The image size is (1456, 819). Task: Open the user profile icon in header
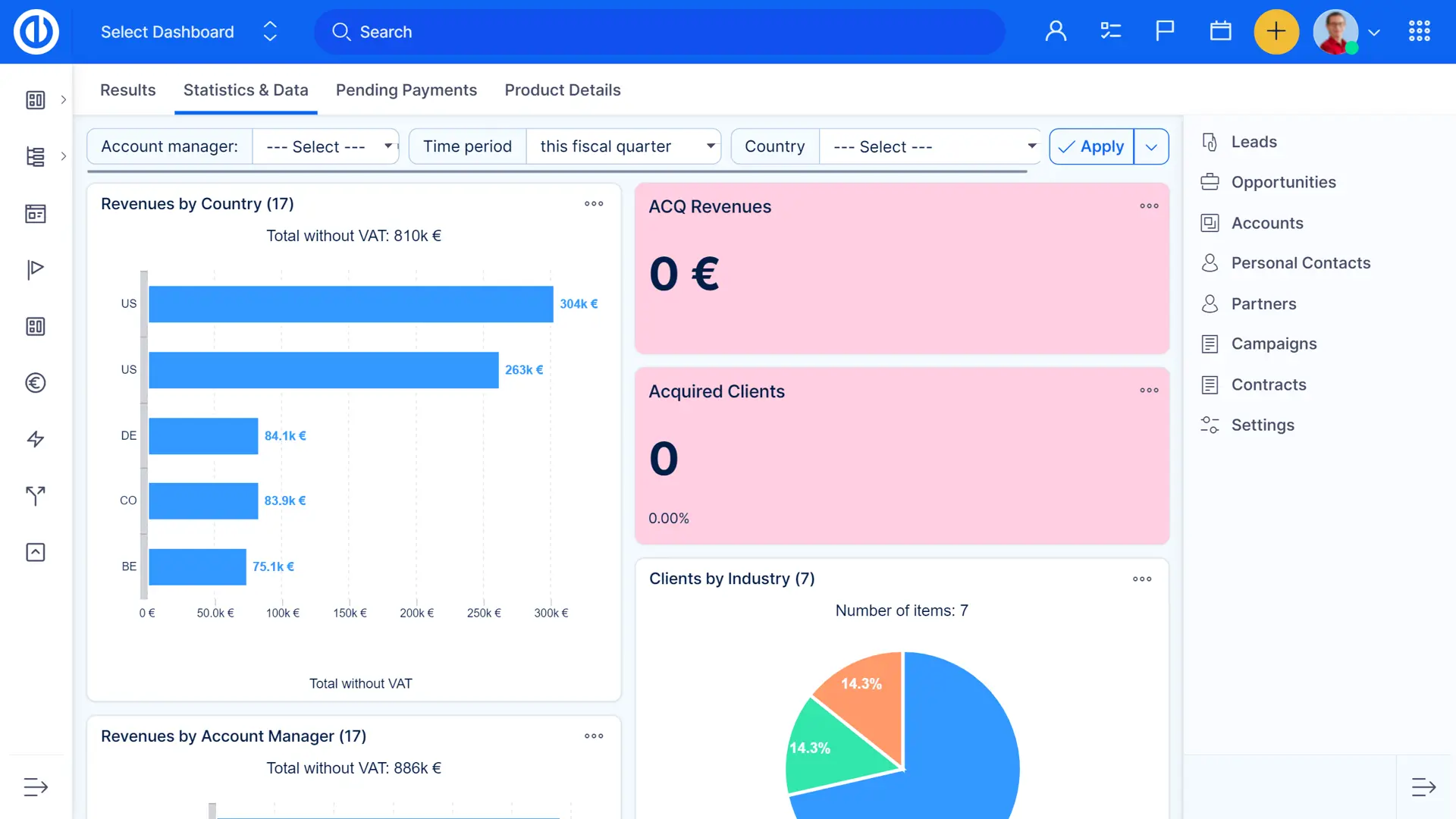click(1056, 31)
